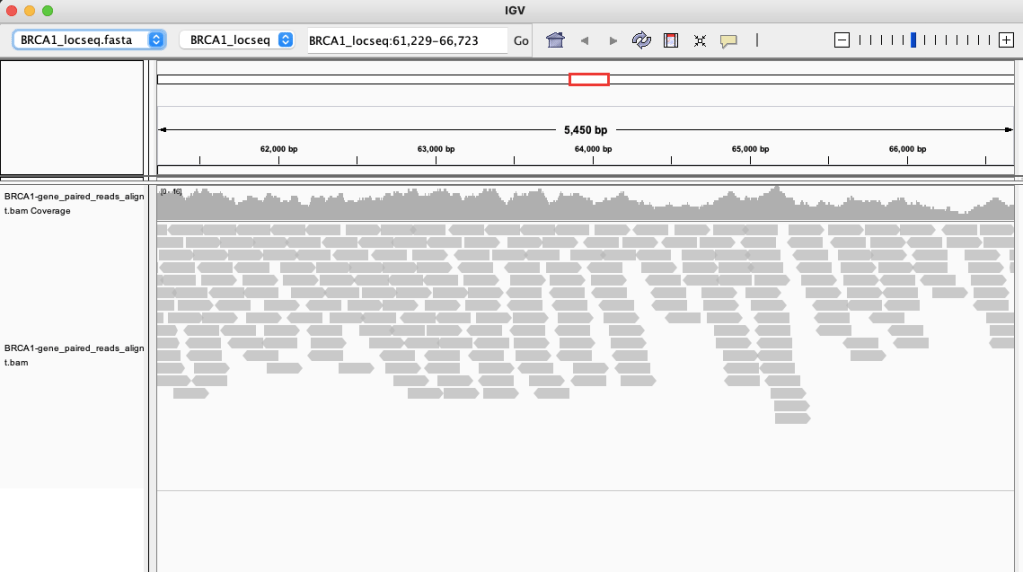Image resolution: width=1023 pixels, height=572 pixels.
Task: Click the Refresh circular arrows icon
Action: coord(641,40)
